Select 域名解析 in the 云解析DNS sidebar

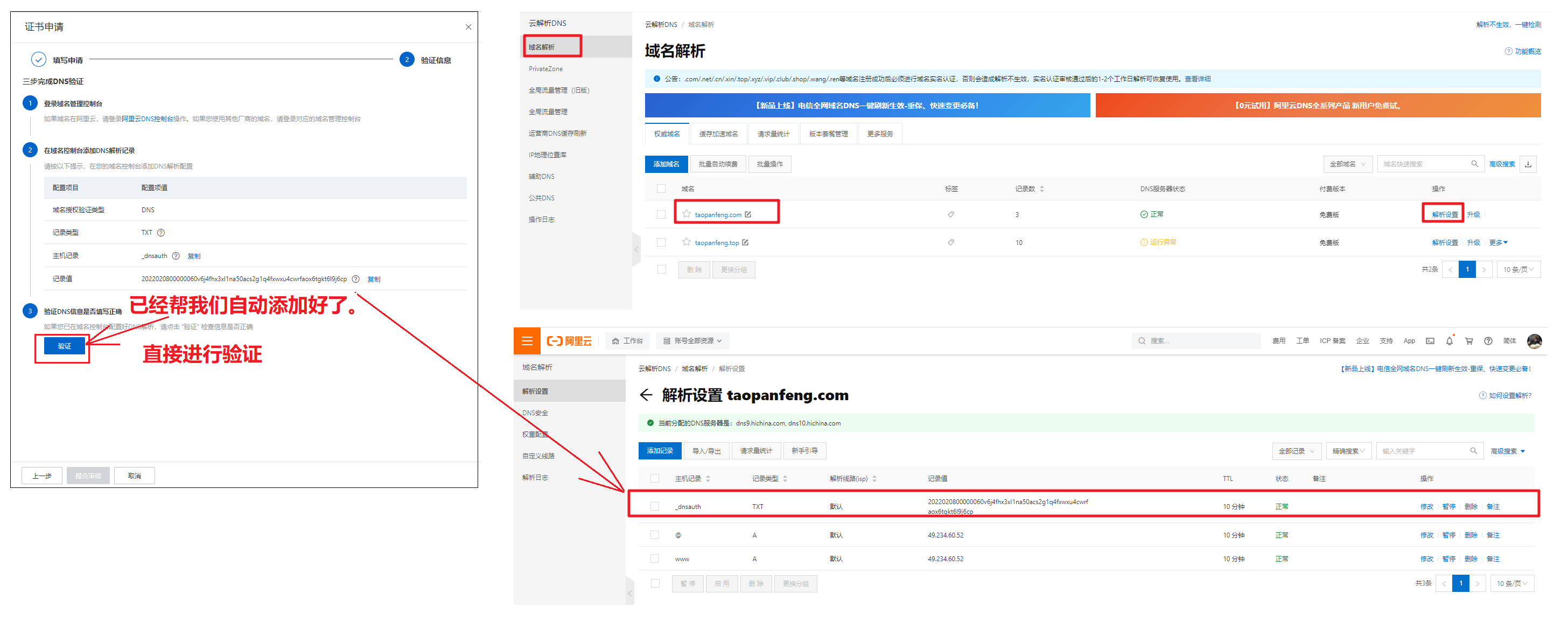(575, 47)
